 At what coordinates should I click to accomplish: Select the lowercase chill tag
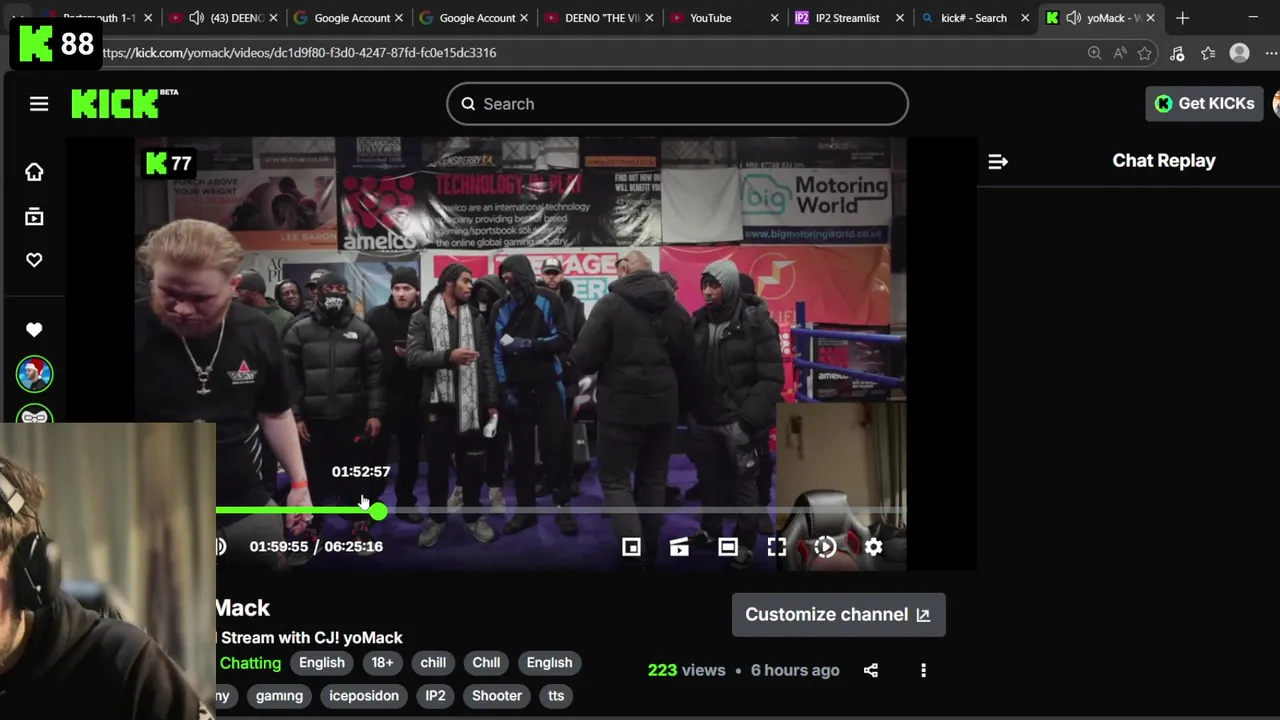[x=433, y=663]
